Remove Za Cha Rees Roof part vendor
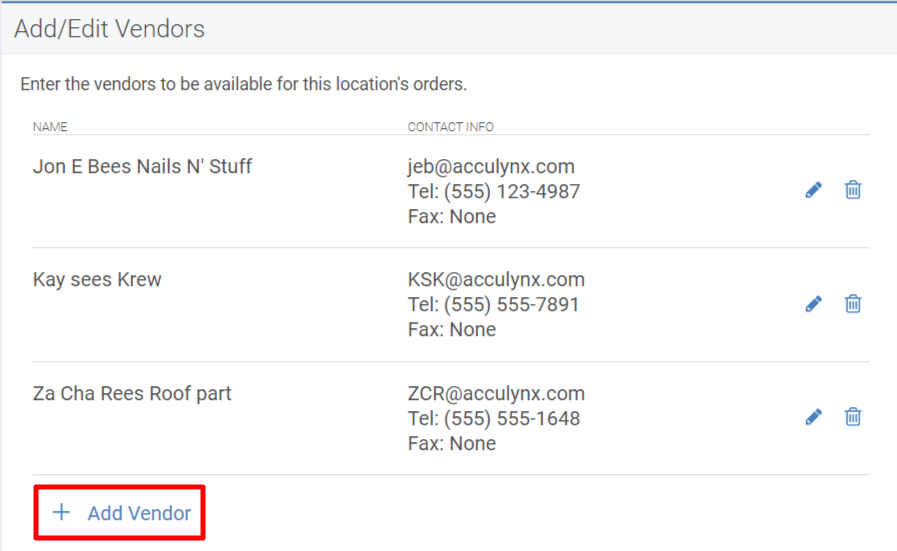897x551 pixels. pyautogui.click(x=853, y=417)
